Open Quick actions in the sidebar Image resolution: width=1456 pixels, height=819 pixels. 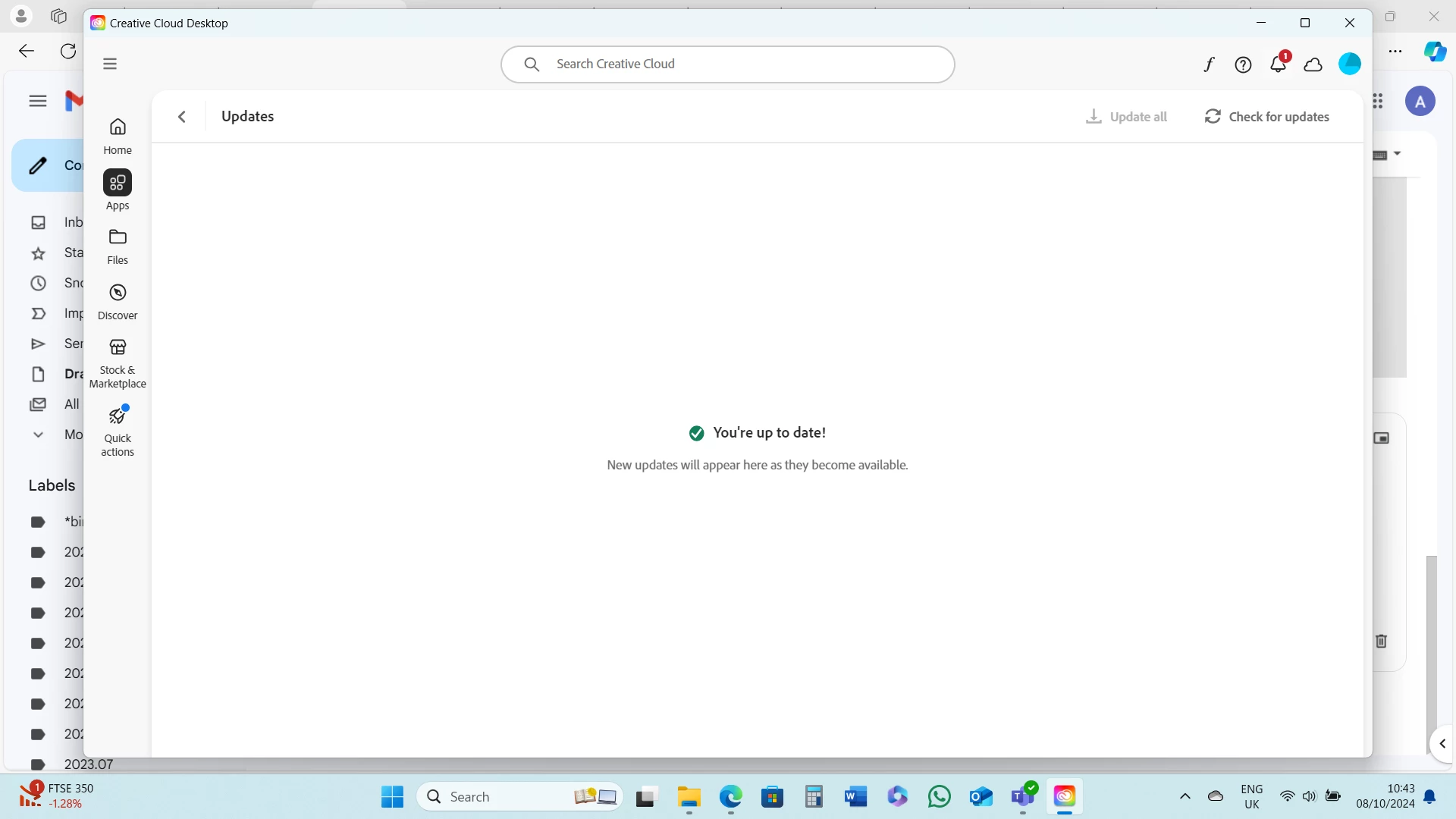tap(118, 430)
